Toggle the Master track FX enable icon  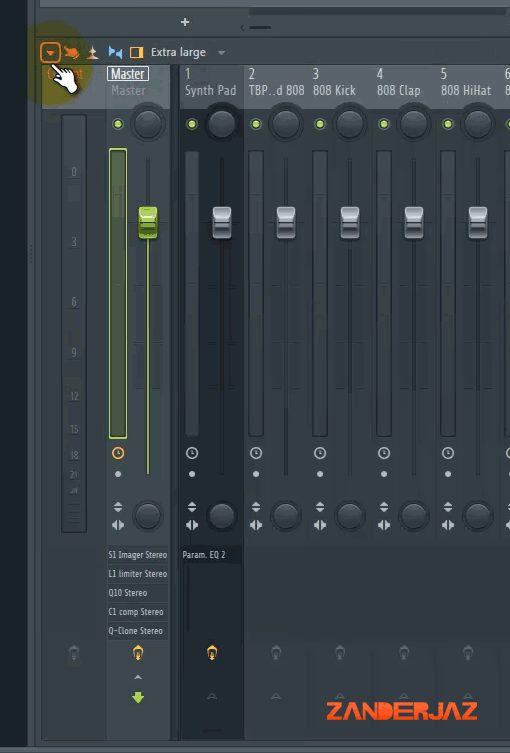pos(138,653)
